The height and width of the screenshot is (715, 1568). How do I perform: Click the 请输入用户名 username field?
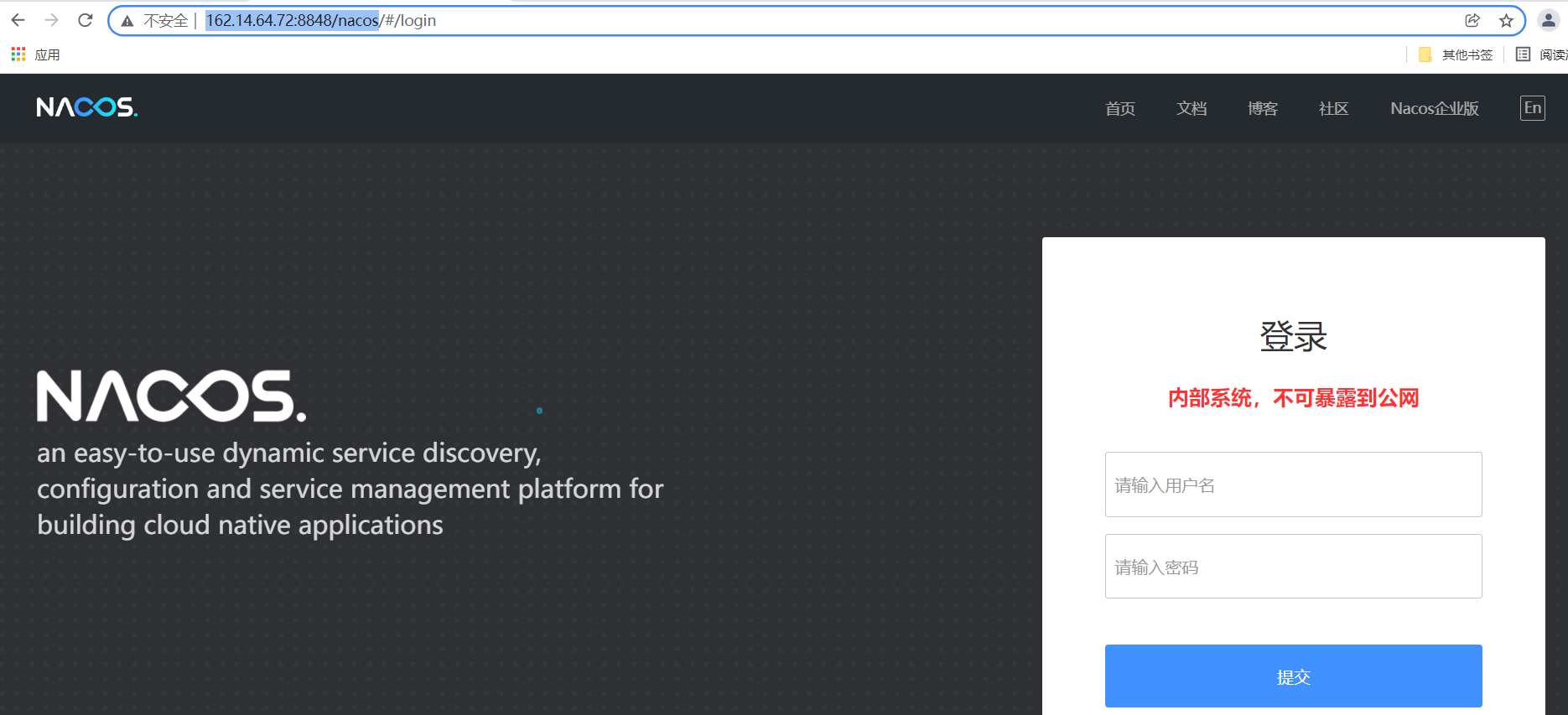click(1294, 484)
